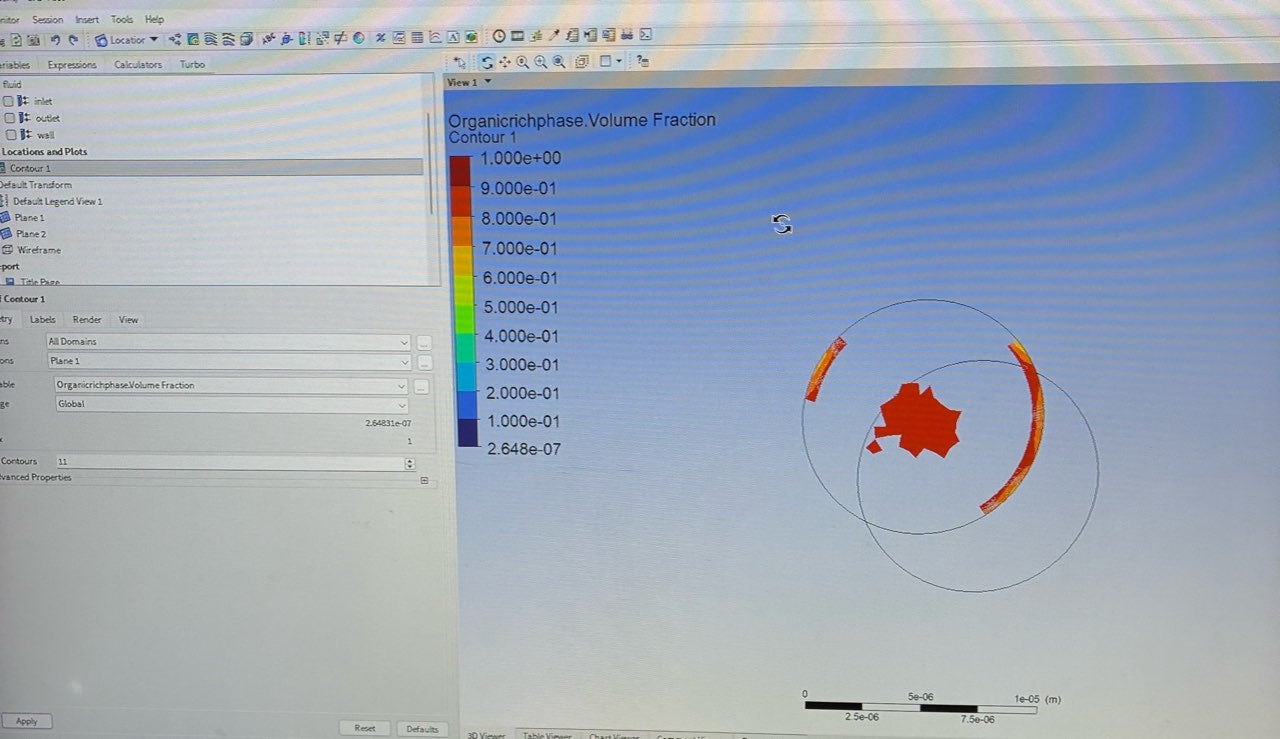Enable the outlet boundary checkbox
Viewport: 1280px width, 739px height.
(9, 118)
